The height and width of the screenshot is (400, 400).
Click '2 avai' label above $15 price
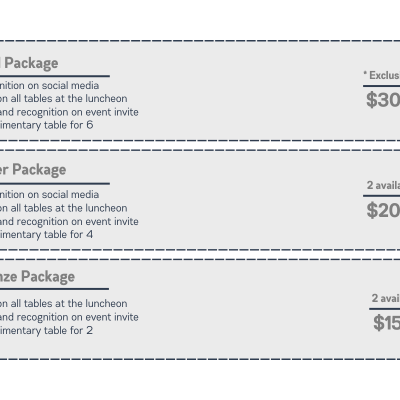pos(386,298)
